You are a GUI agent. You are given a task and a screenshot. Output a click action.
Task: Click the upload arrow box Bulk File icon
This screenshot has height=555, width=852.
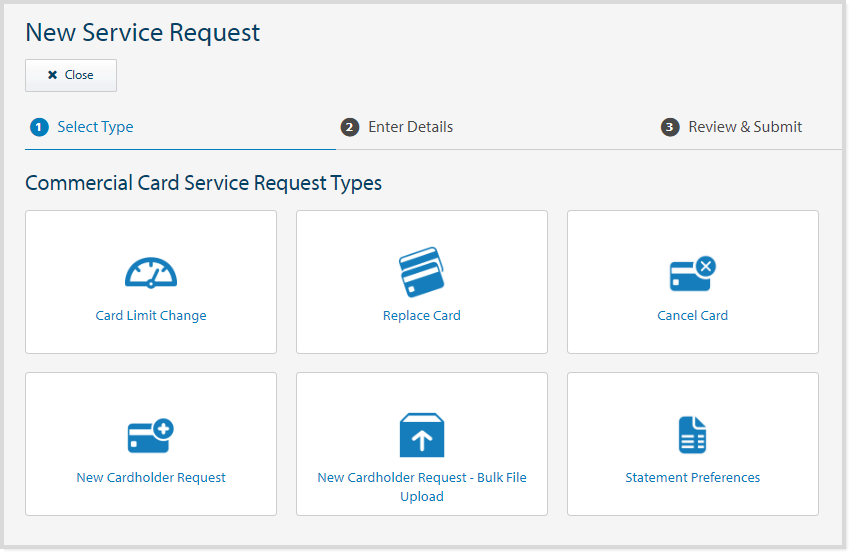(x=421, y=435)
